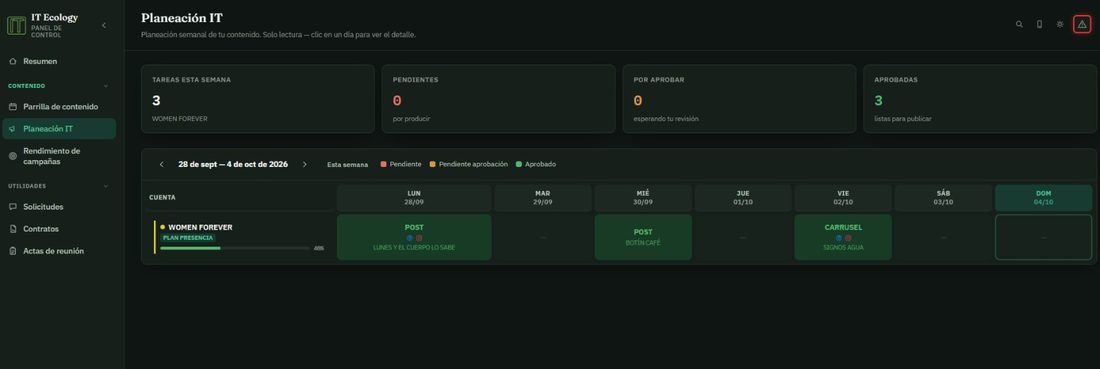Jump to current week via Esta semana
Image resolution: width=1100 pixels, height=369 pixels.
[347, 164]
